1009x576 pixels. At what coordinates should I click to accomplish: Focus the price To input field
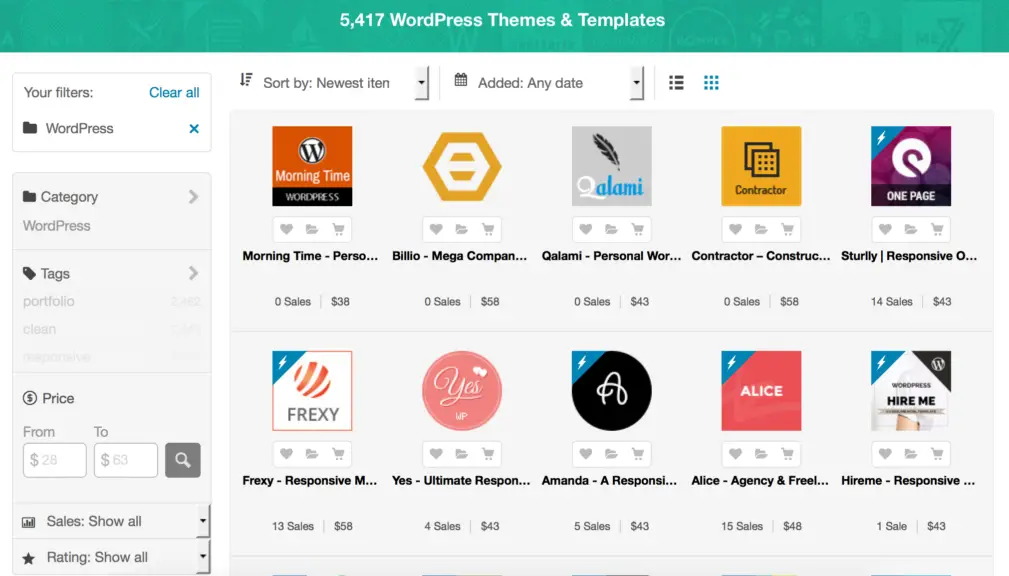125,460
